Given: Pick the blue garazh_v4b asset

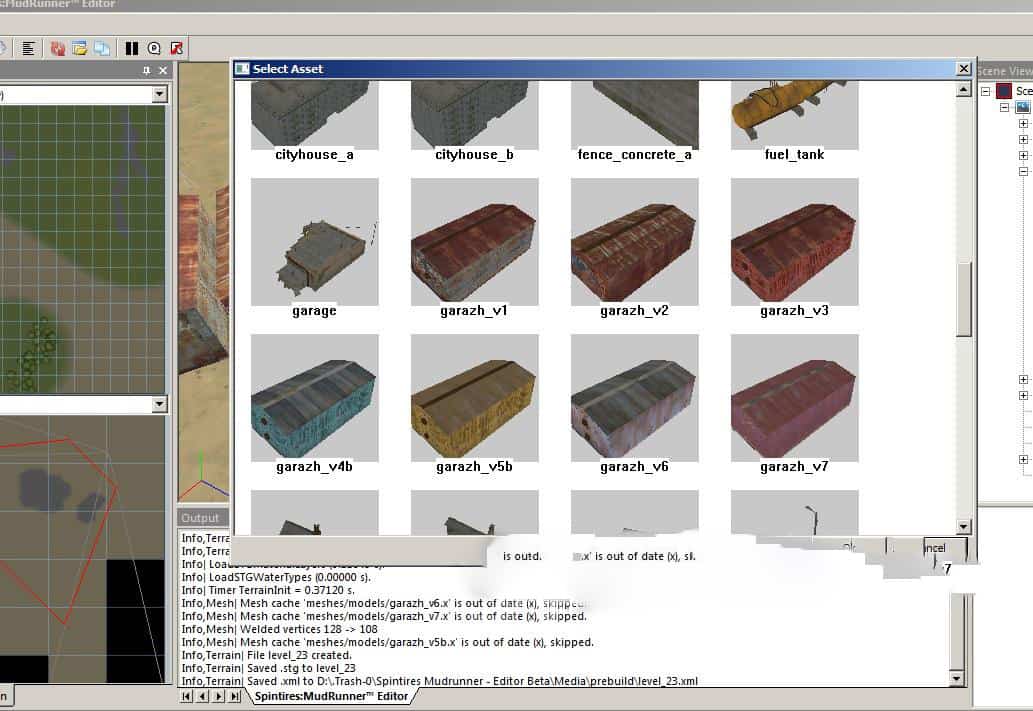Looking at the screenshot, I should [x=314, y=398].
